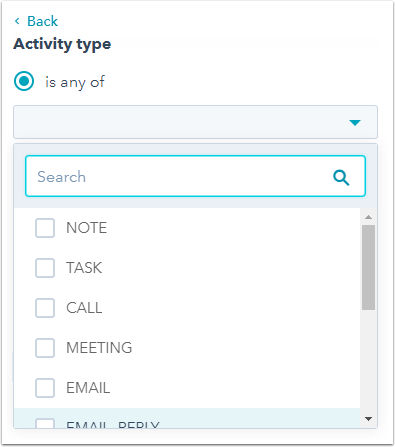Viewport: 395px width, 447px height.
Task: Check the CALL checkbox
Action: 45,308
